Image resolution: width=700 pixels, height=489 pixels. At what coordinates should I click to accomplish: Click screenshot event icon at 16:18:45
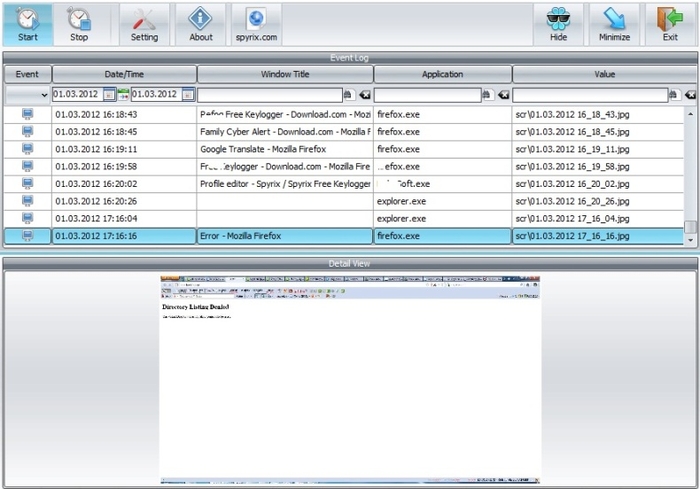28,132
